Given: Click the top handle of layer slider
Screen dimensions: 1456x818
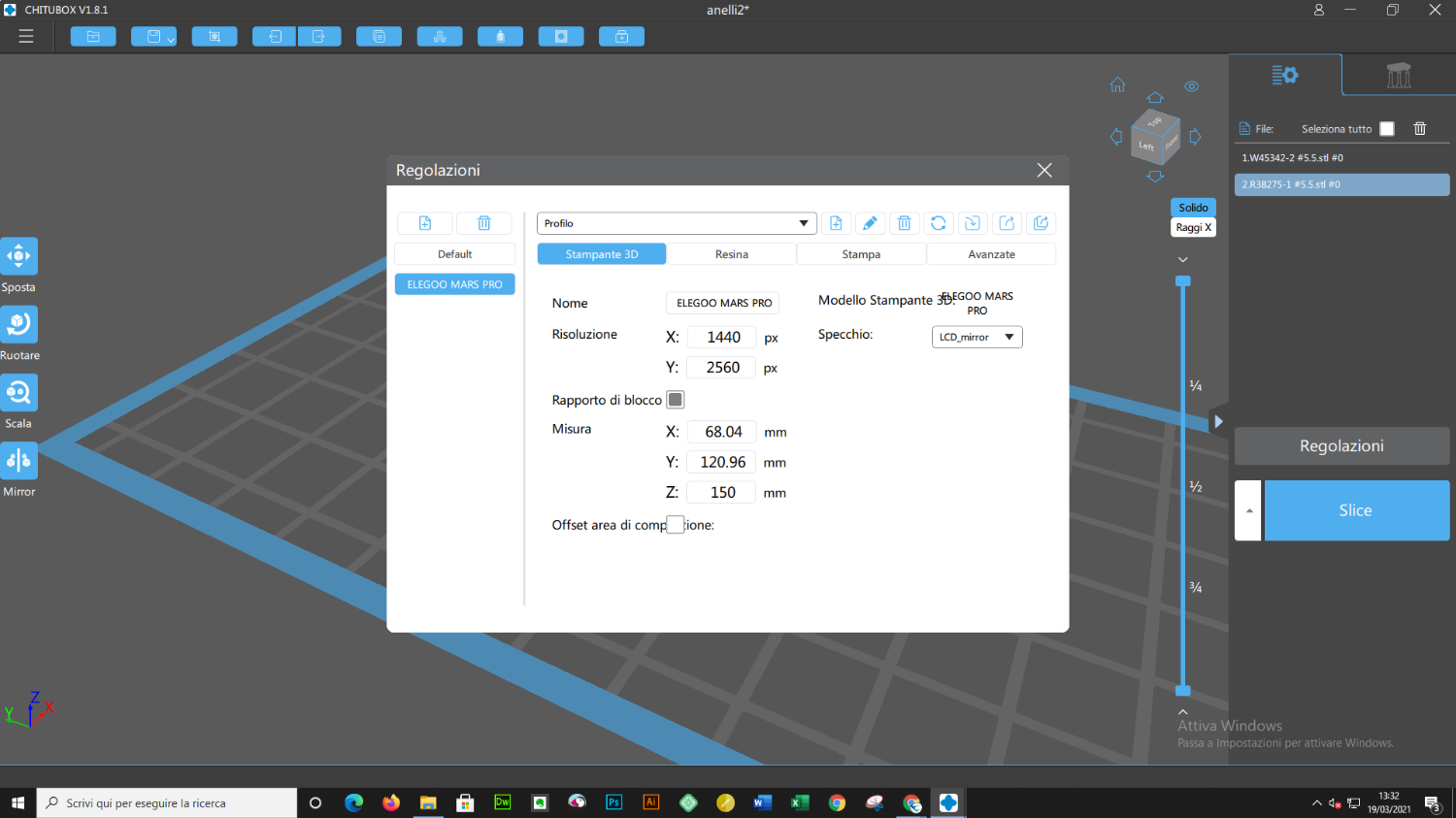Looking at the screenshot, I should [1183, 280].
